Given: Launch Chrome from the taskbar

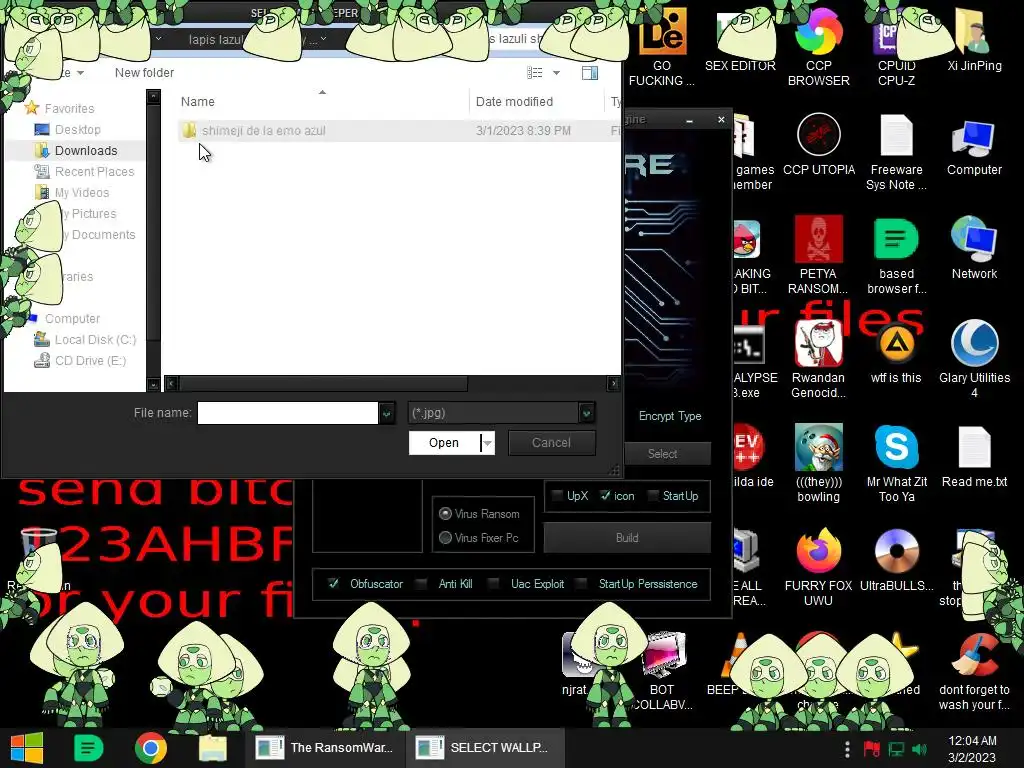Looking at the screenshot, I should 151,748.
